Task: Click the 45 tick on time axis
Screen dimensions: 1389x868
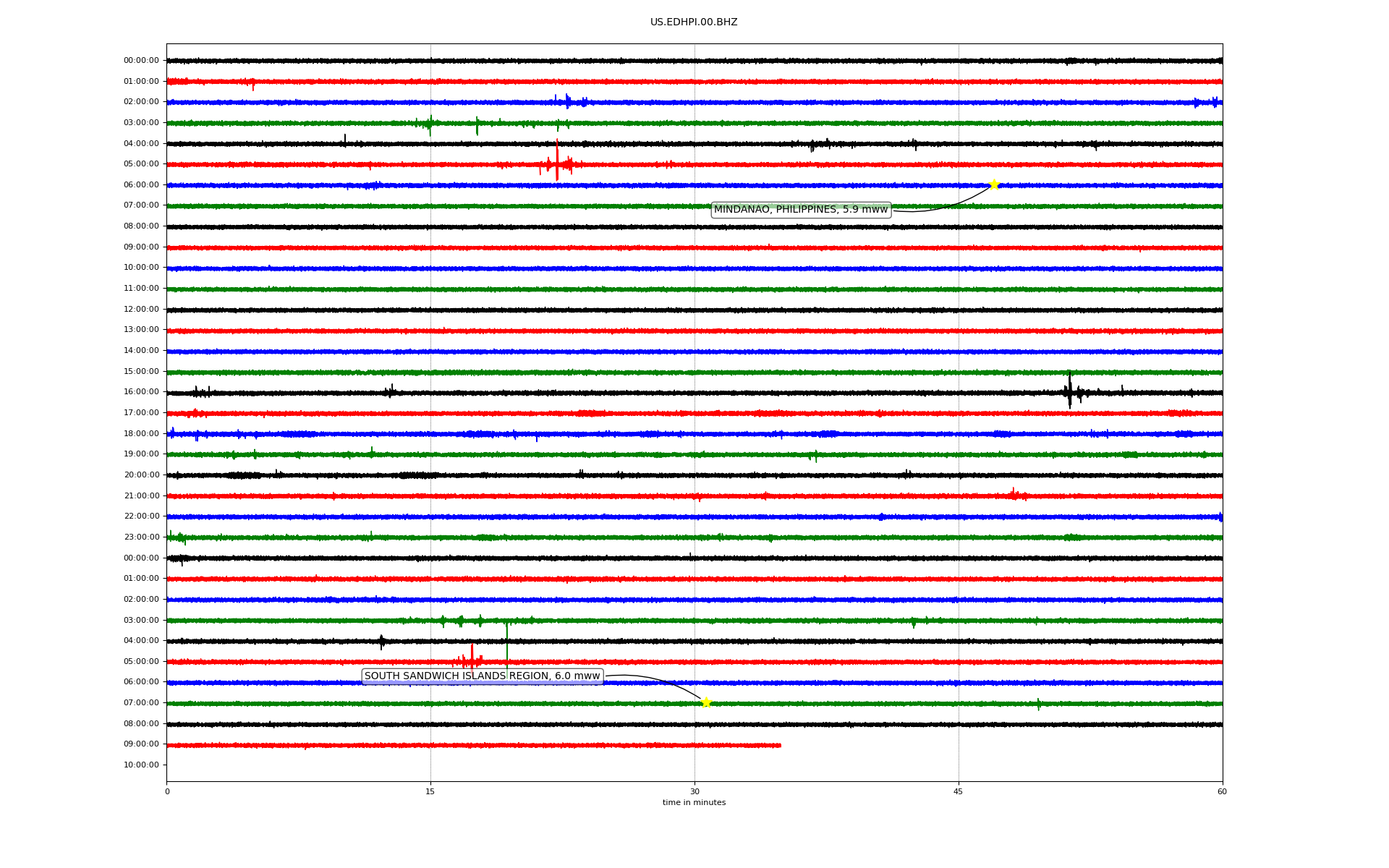Action: coord(958,791)
